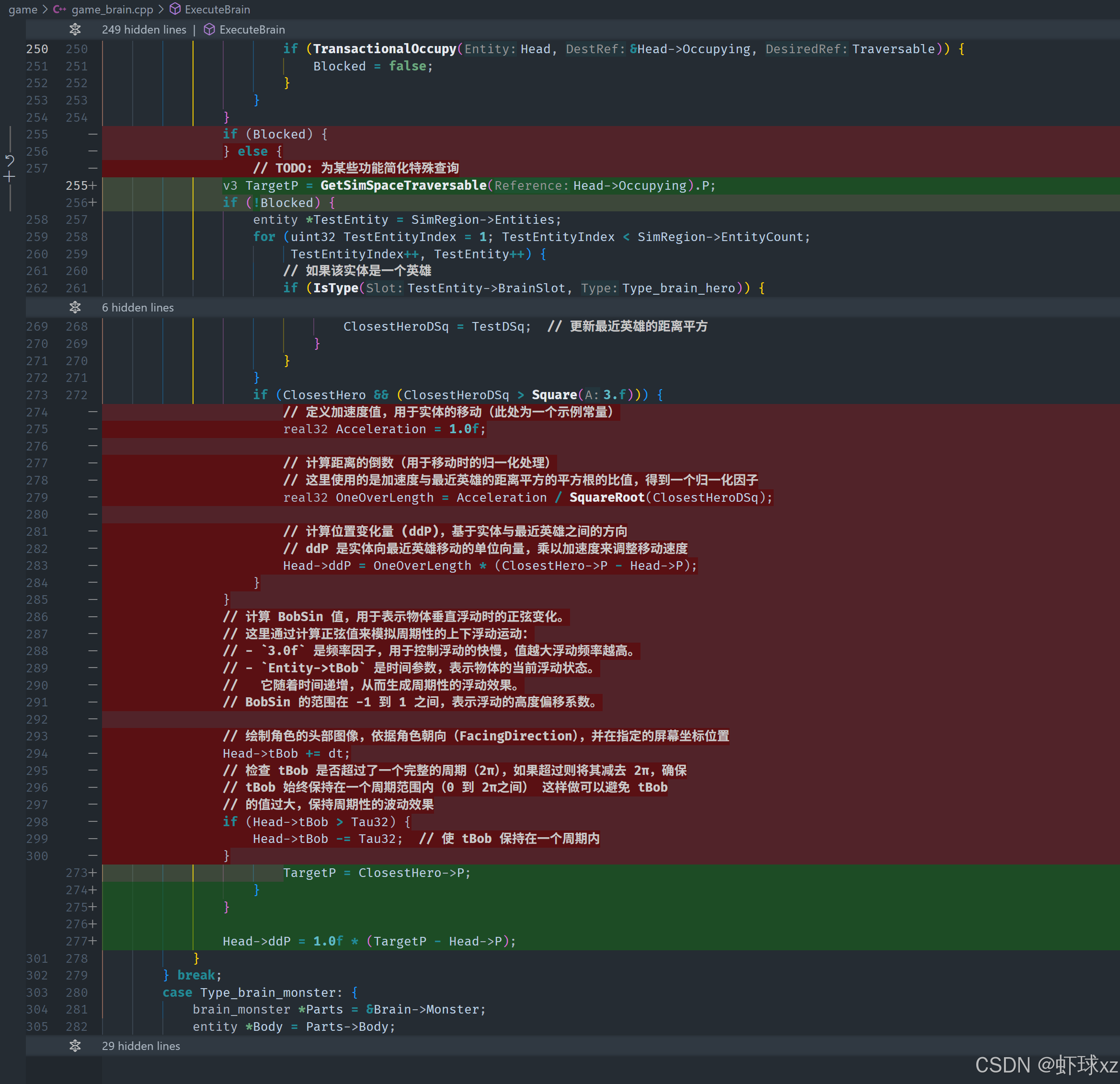Click the C++ file icon in breadcrumb

(x=59, y=10)
